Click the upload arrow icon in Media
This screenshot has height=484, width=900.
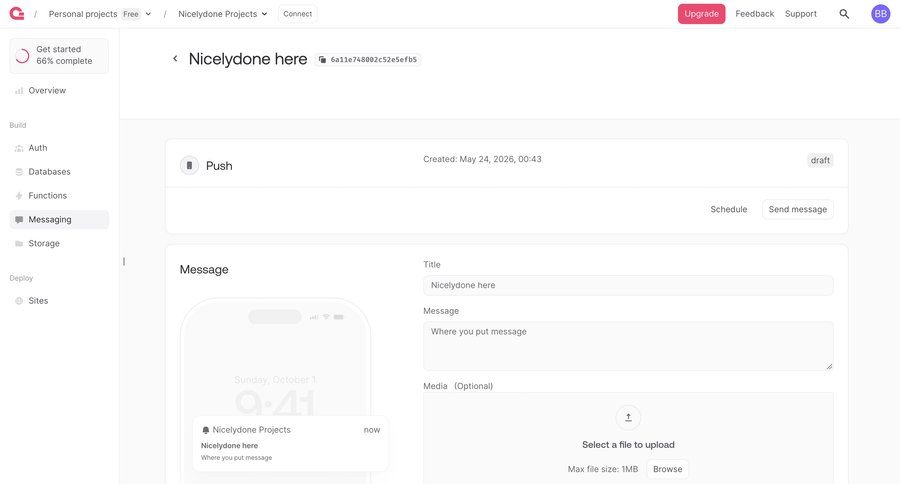pyautogui.click(x=628, y=417)
